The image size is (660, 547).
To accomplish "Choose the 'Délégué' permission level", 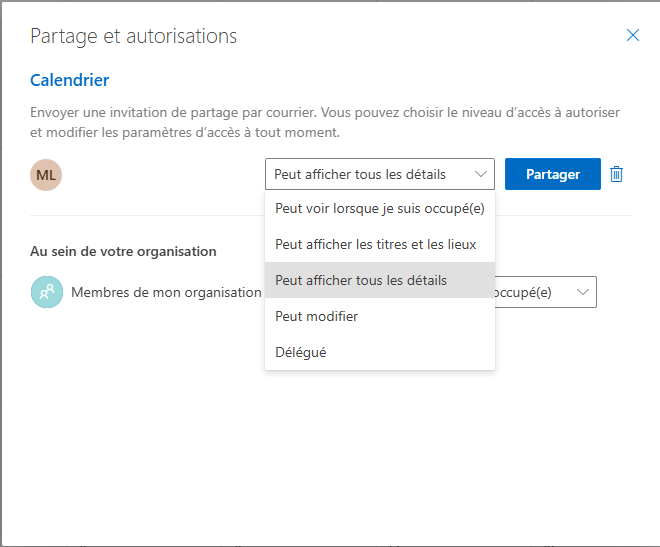I will coord(301,352).
